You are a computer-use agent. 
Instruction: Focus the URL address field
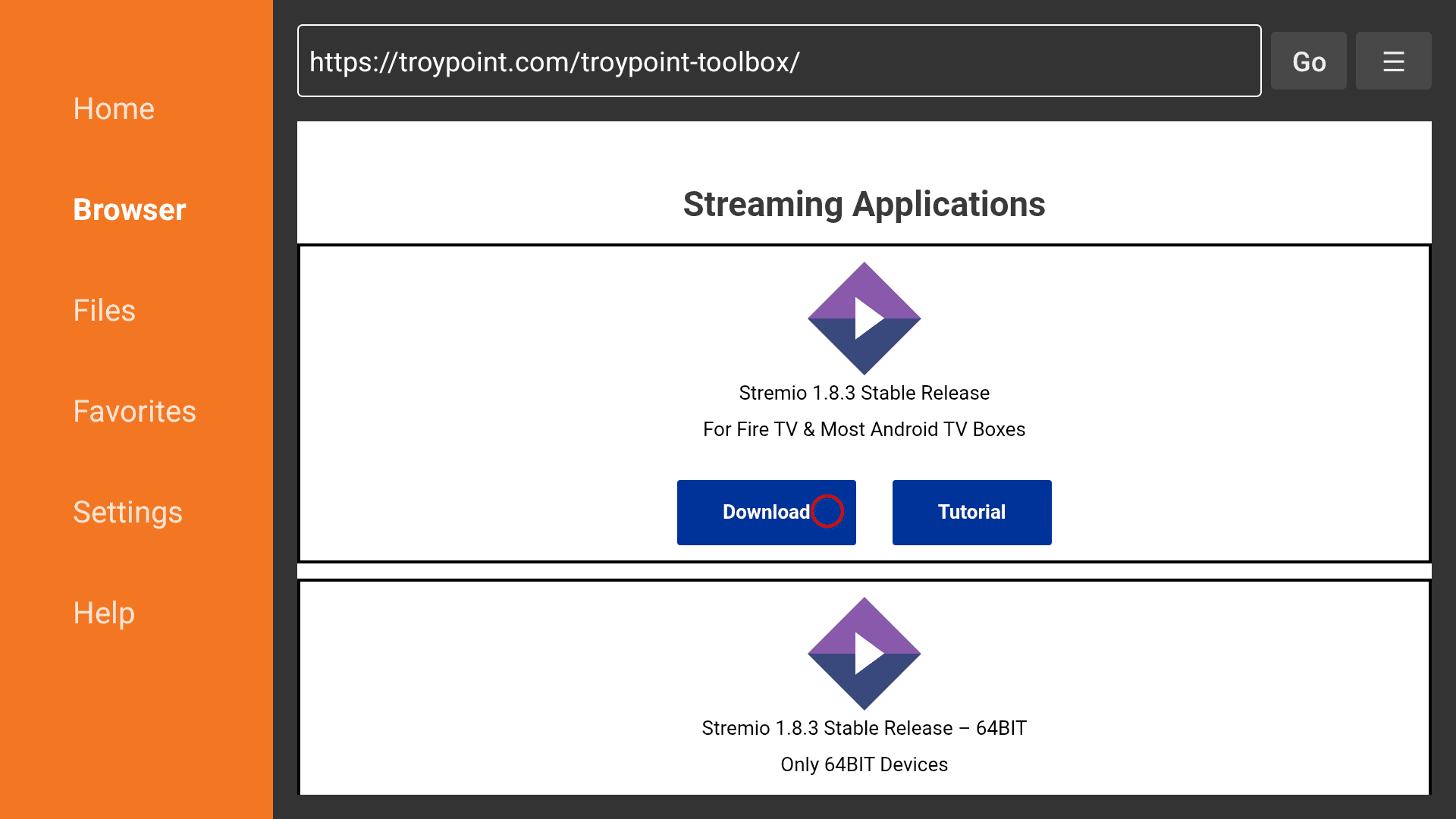pos(779,61)
